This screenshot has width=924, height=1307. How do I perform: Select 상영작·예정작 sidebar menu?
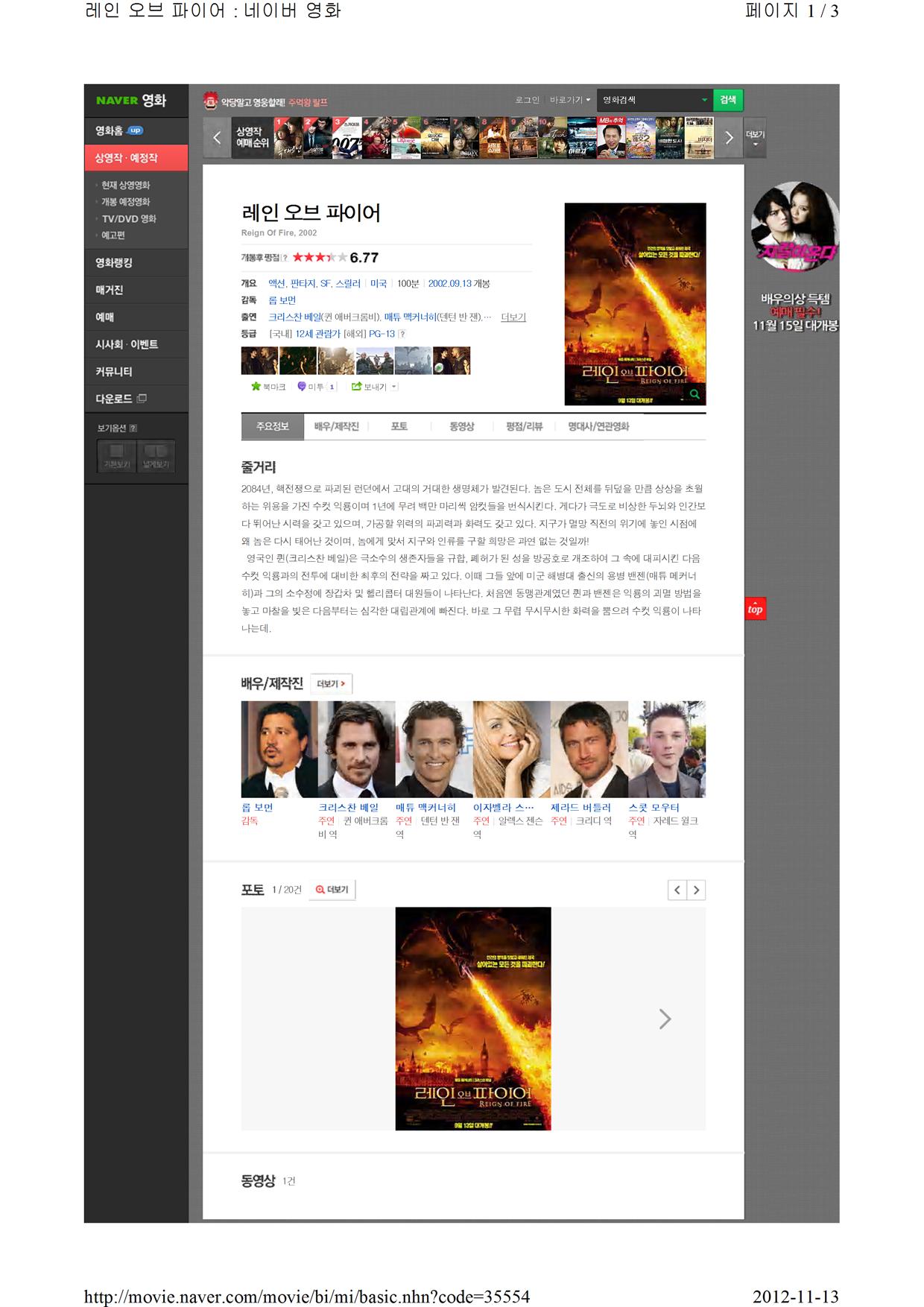click(x=136, y=158)
